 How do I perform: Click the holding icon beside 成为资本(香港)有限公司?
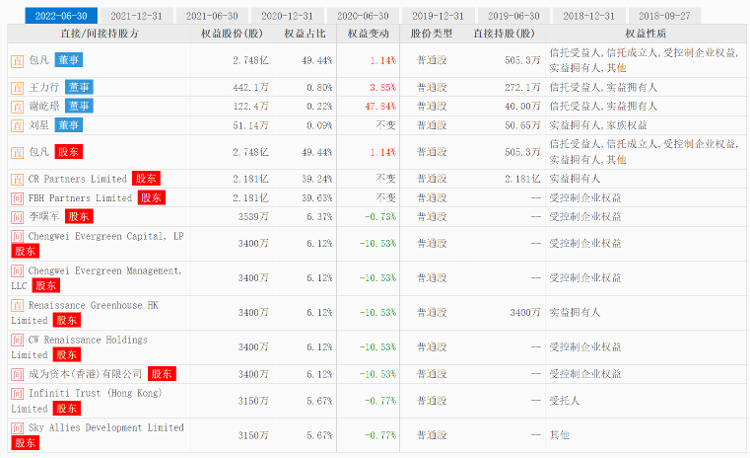point(17,374)
